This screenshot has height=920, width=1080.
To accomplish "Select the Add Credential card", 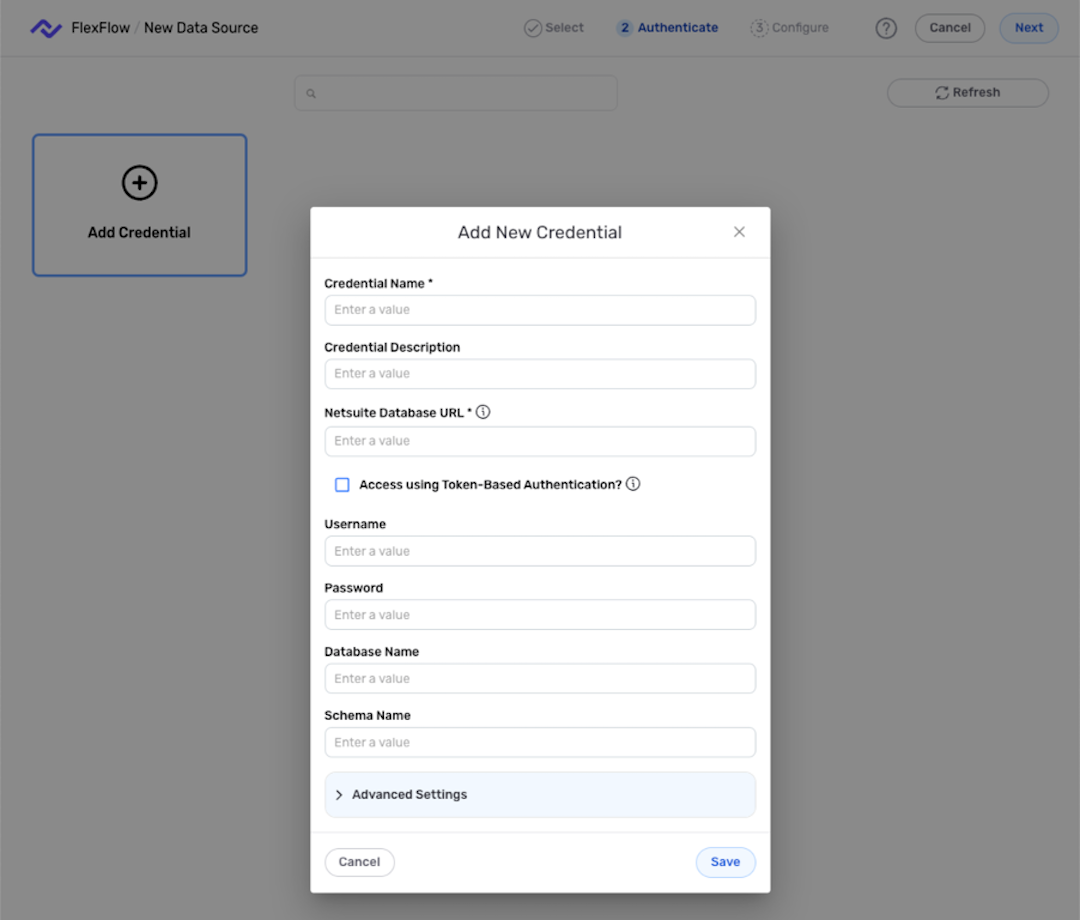I will [140, 205].
